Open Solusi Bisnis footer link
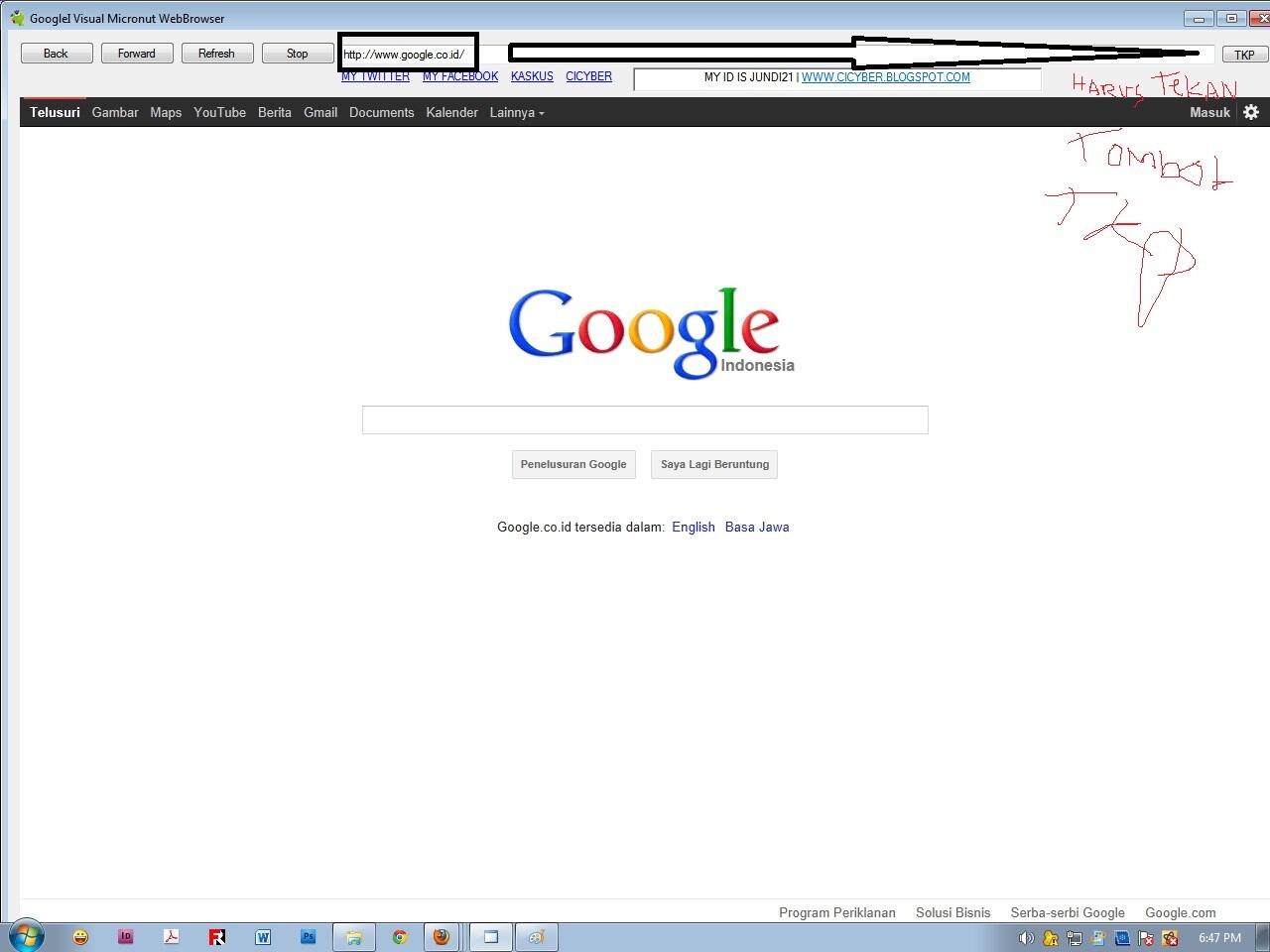Viewport: 1270px width, 952px height. (x=952, y=912)
